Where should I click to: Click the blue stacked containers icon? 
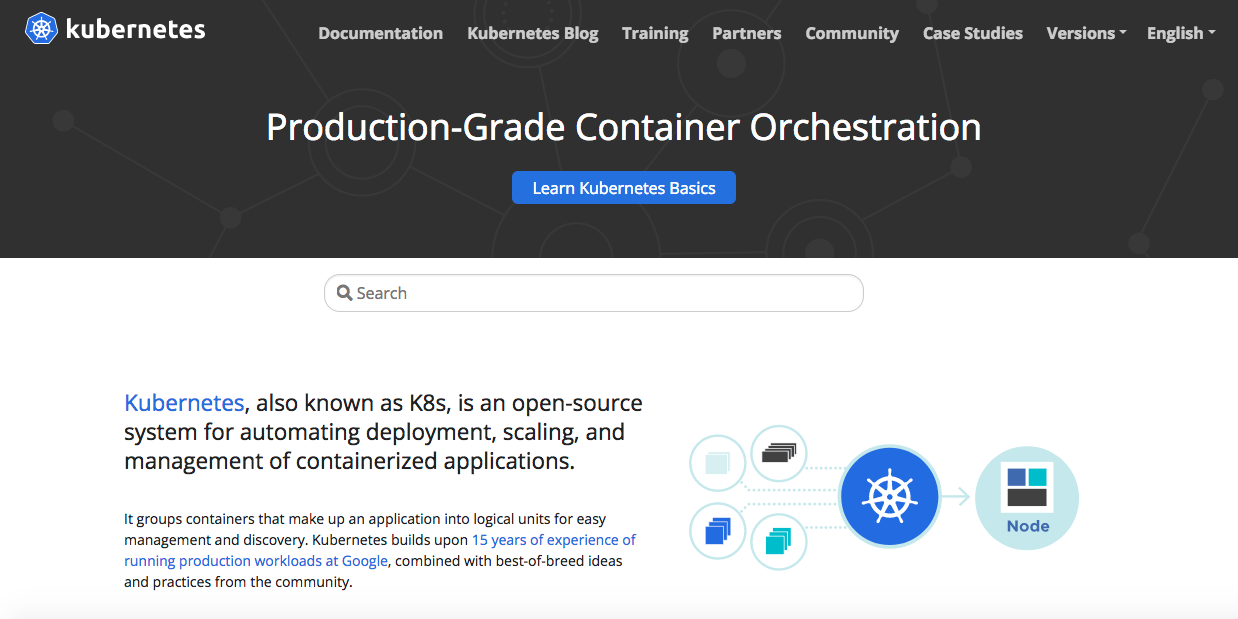point(718,531)
